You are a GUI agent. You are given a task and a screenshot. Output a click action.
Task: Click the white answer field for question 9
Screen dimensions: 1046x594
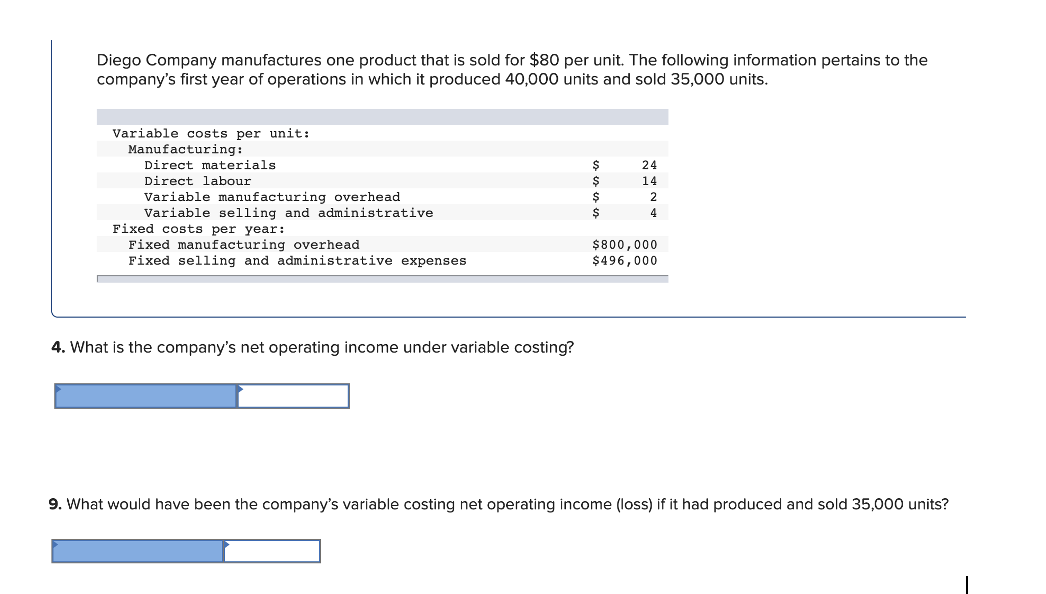[x=272, y=551]
